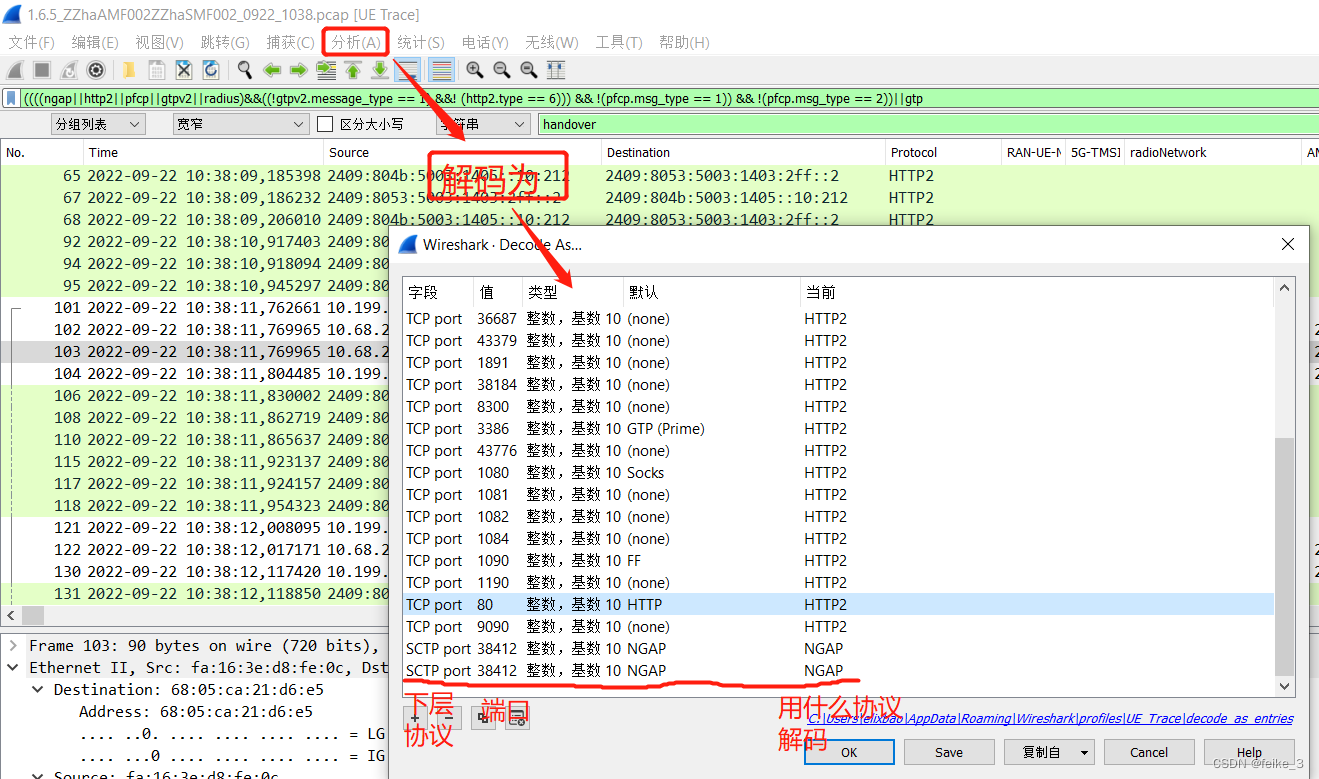
Task: Sort packet list by Time column
Action: (x=204, y=152)
